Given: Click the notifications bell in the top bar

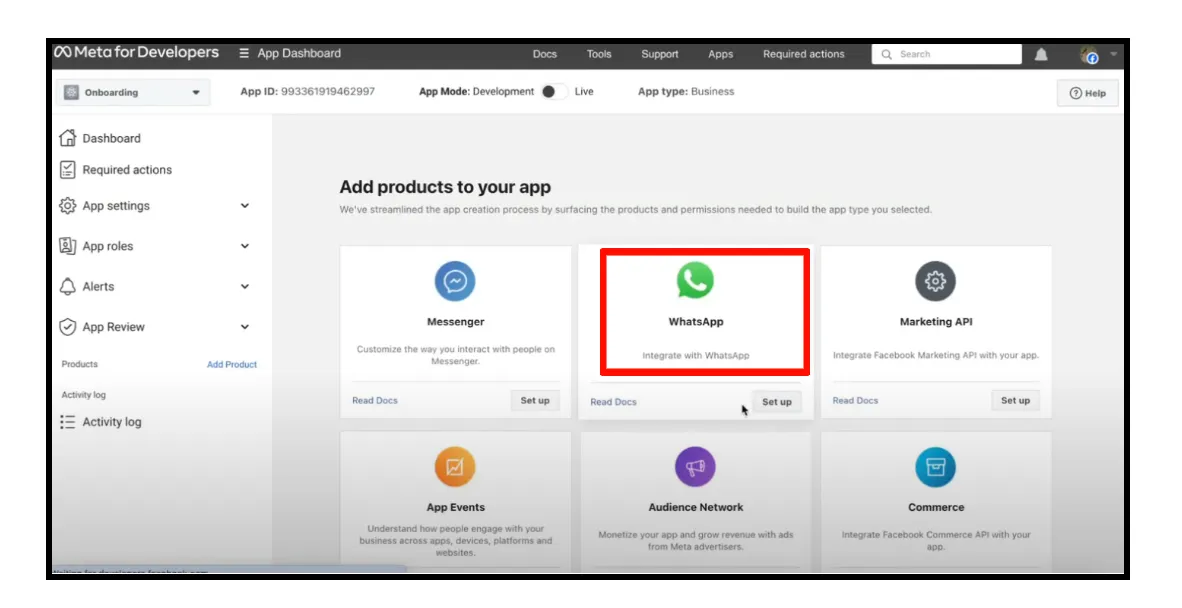Looking at the screenshot, I should 1041,54.
